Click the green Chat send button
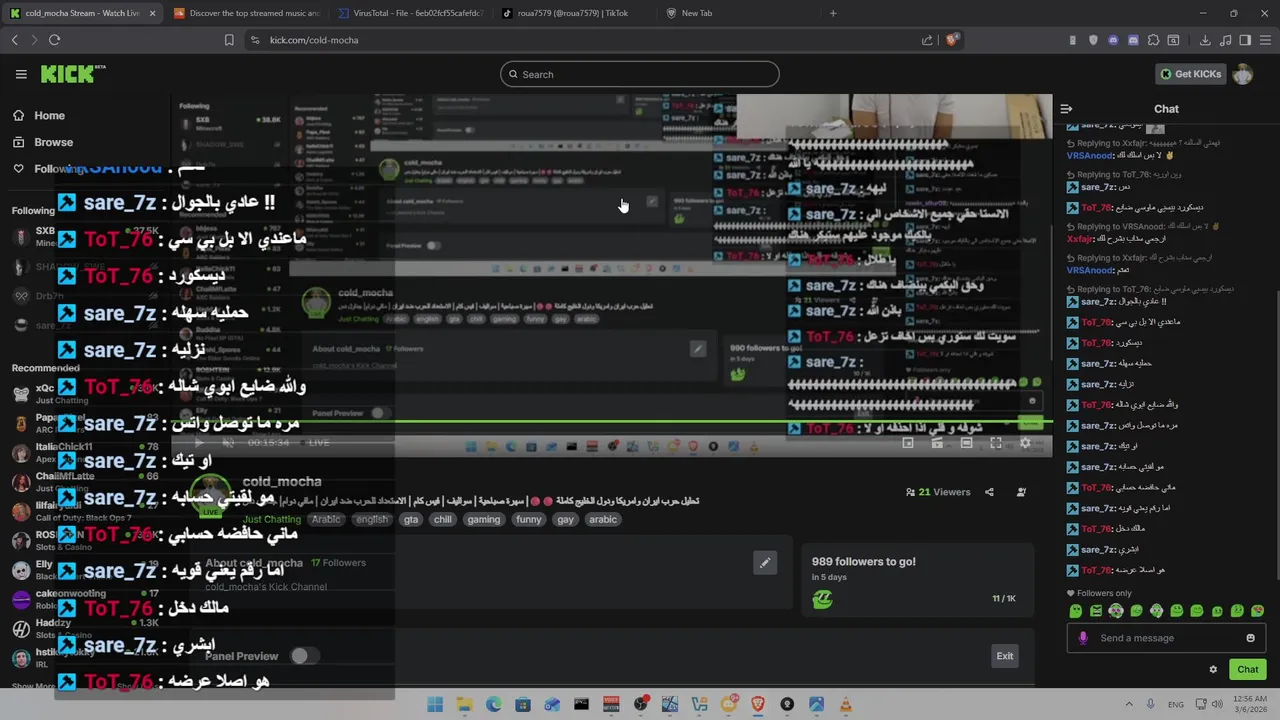Viewport: 1280px width, 720px height. click(x=1248, y=669)
